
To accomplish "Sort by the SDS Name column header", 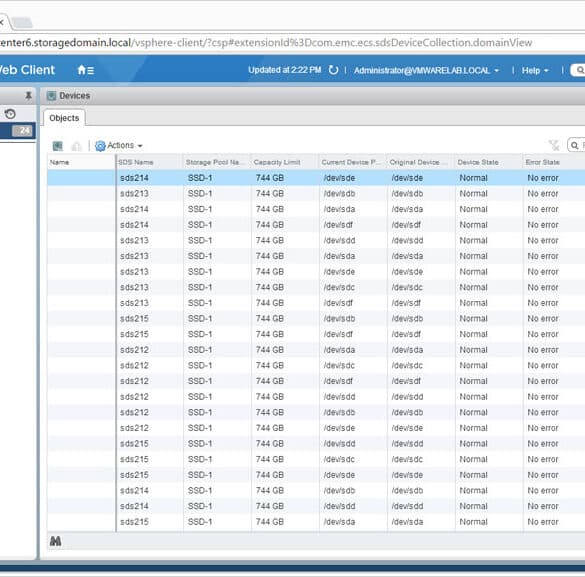I will (150, 162).
